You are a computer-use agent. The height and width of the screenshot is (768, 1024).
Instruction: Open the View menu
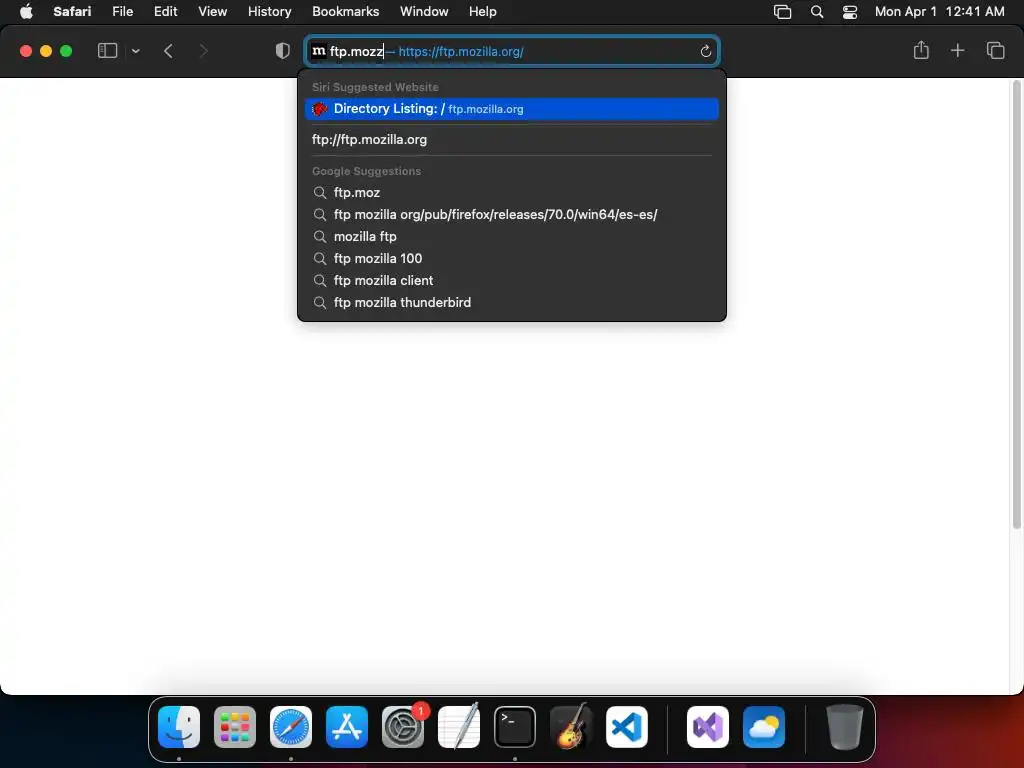click(x=212, y=11)
